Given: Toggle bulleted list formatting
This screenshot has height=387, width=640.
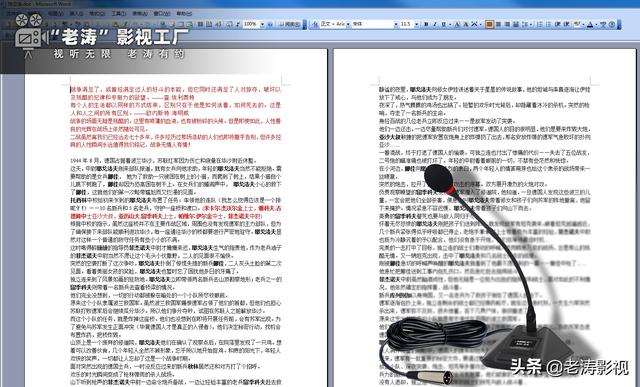Looking at the screenshot, I should pyautogui.click(x=548, y=24).
